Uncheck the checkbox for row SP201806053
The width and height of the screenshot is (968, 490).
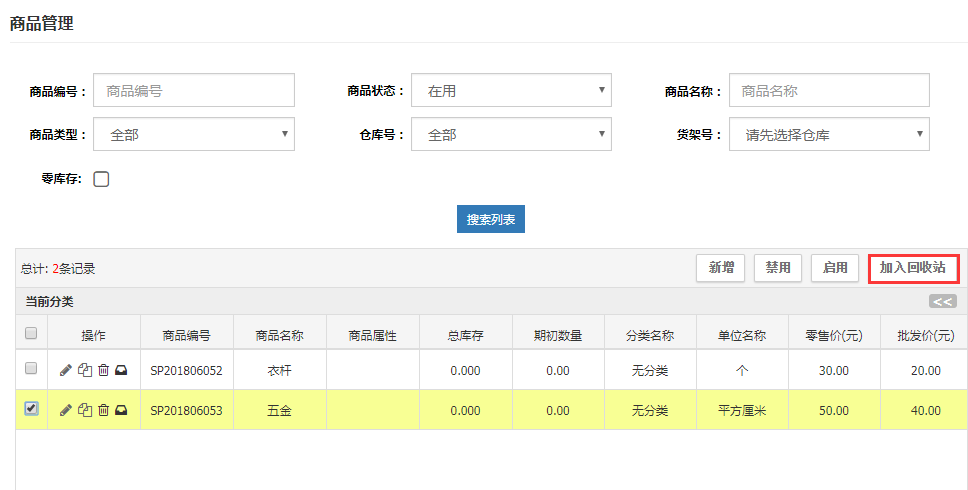point(31,409)
